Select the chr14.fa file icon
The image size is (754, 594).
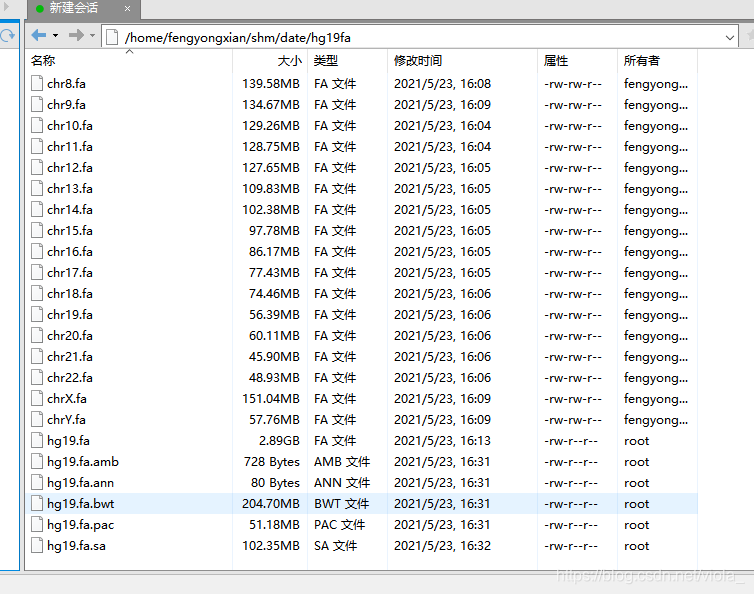click(37, 209)
